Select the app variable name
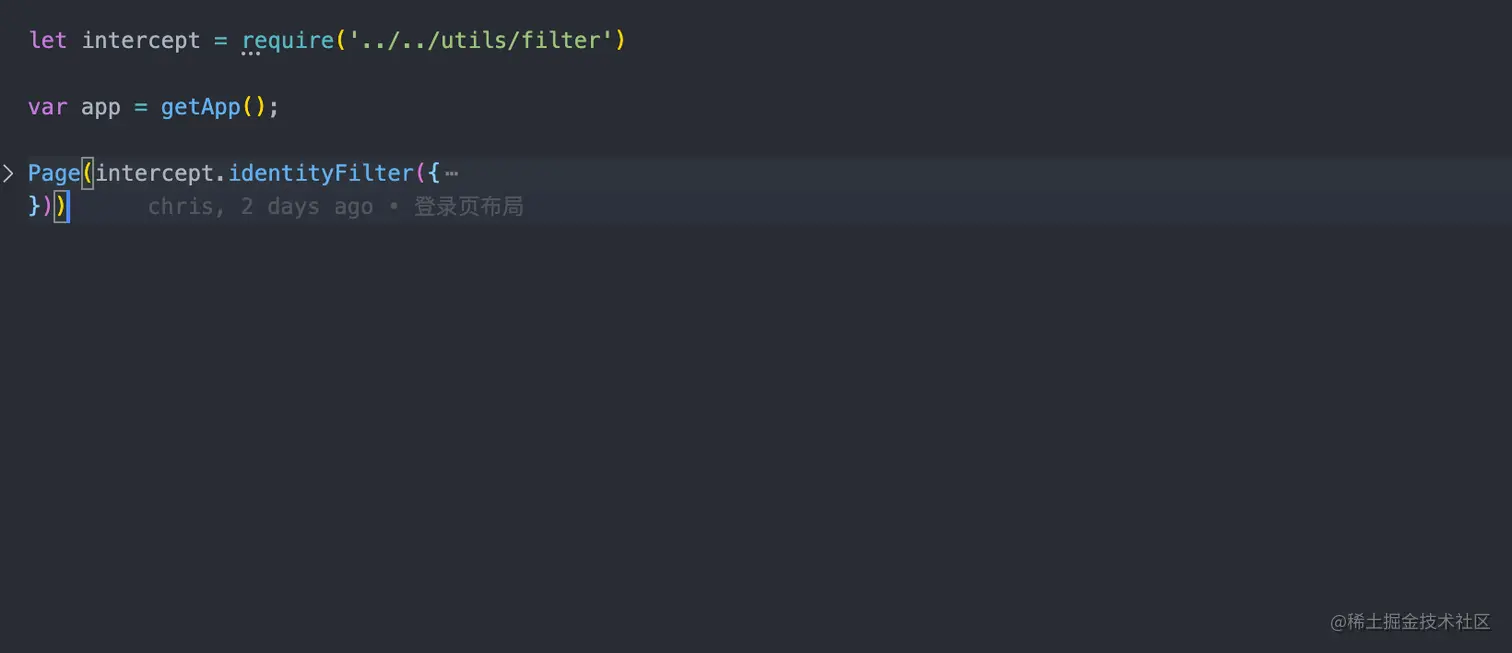 (x=101, y=107)
